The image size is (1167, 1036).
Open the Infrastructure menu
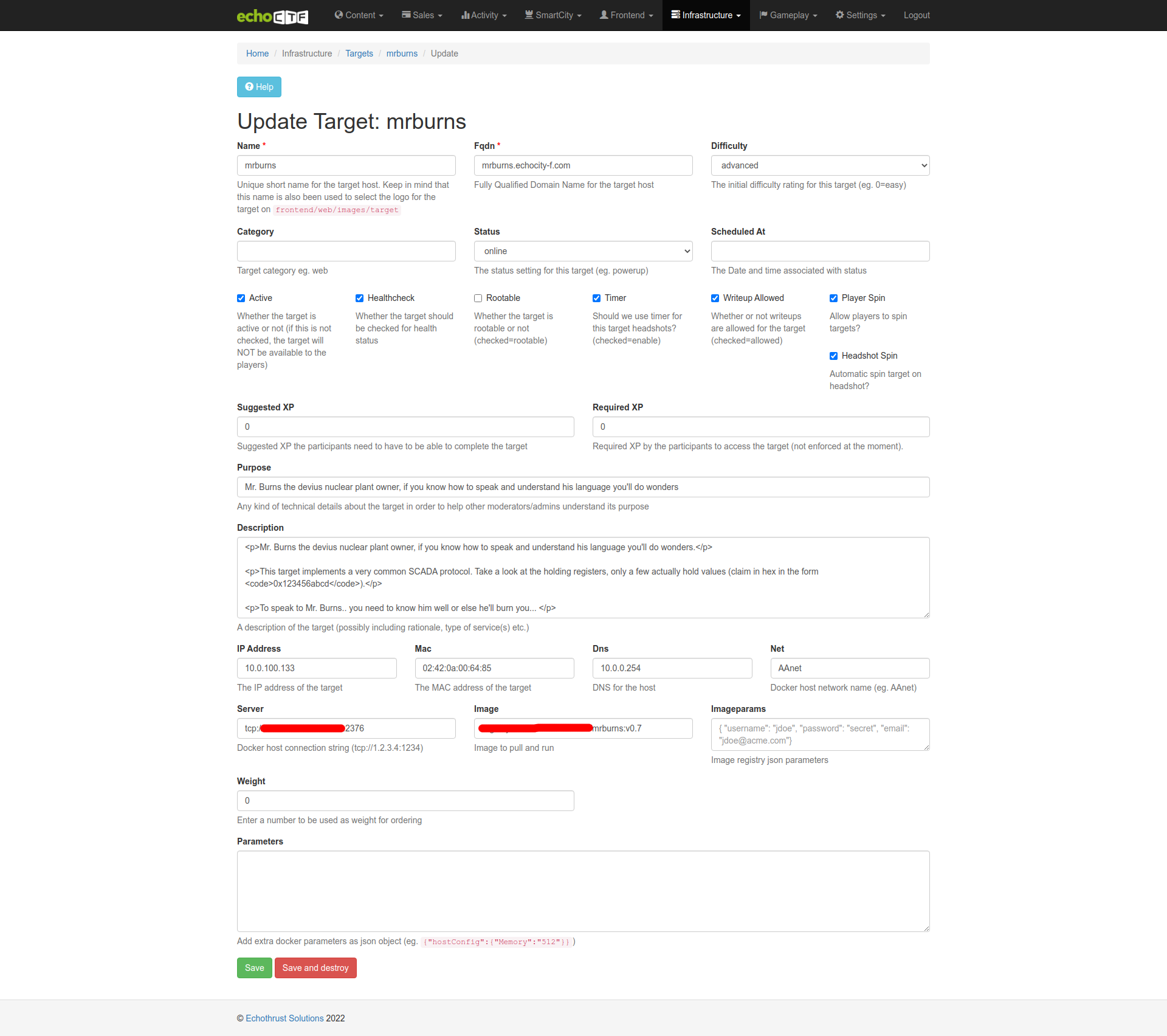[706, 15]
